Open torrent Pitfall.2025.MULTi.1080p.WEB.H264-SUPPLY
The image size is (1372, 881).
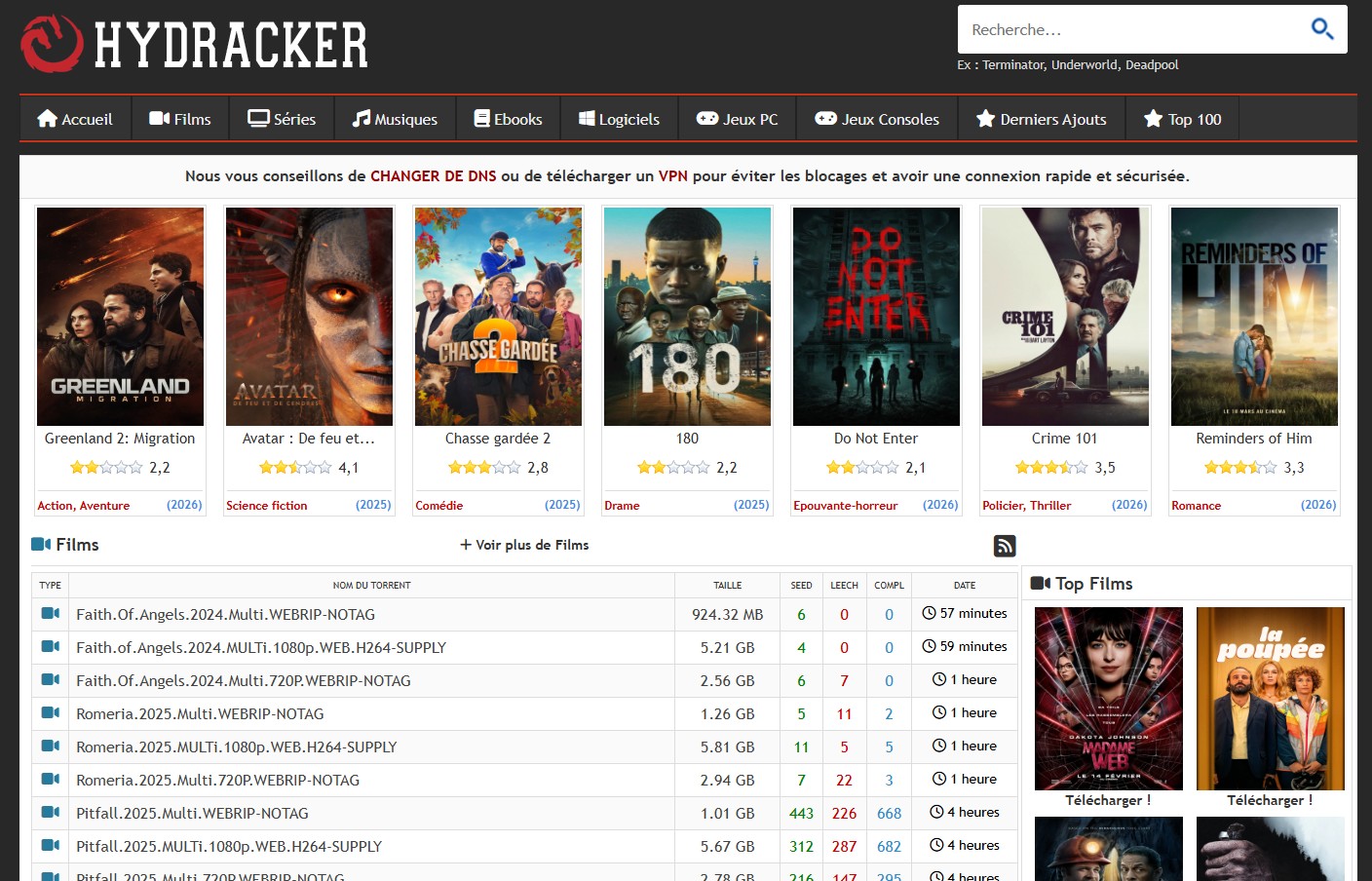[229, 847]
